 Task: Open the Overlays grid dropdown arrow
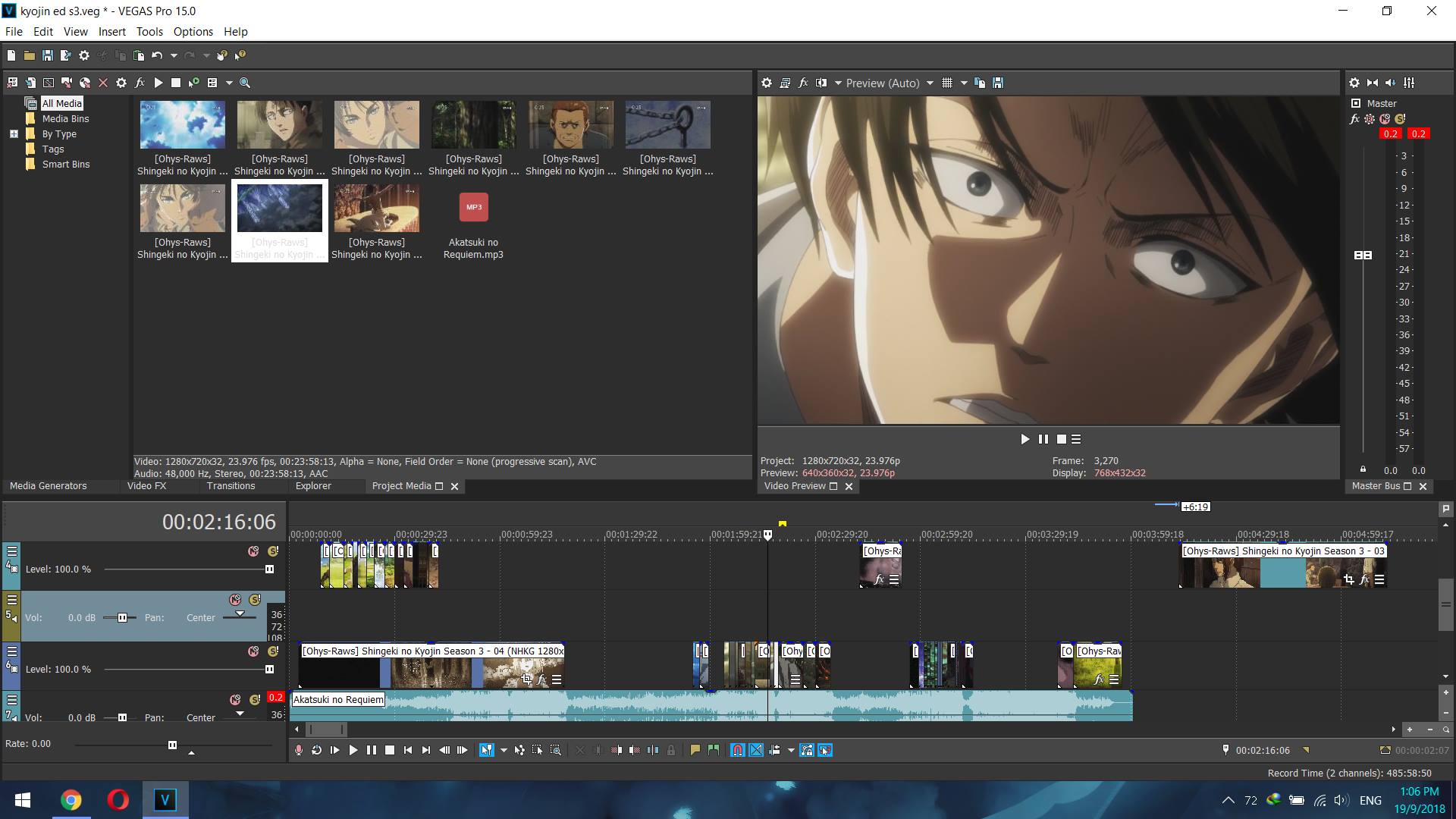tap(964, 83)
